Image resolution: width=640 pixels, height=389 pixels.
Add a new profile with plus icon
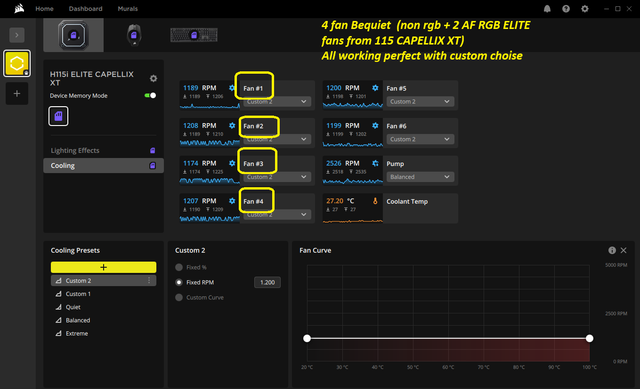point(17,93)
